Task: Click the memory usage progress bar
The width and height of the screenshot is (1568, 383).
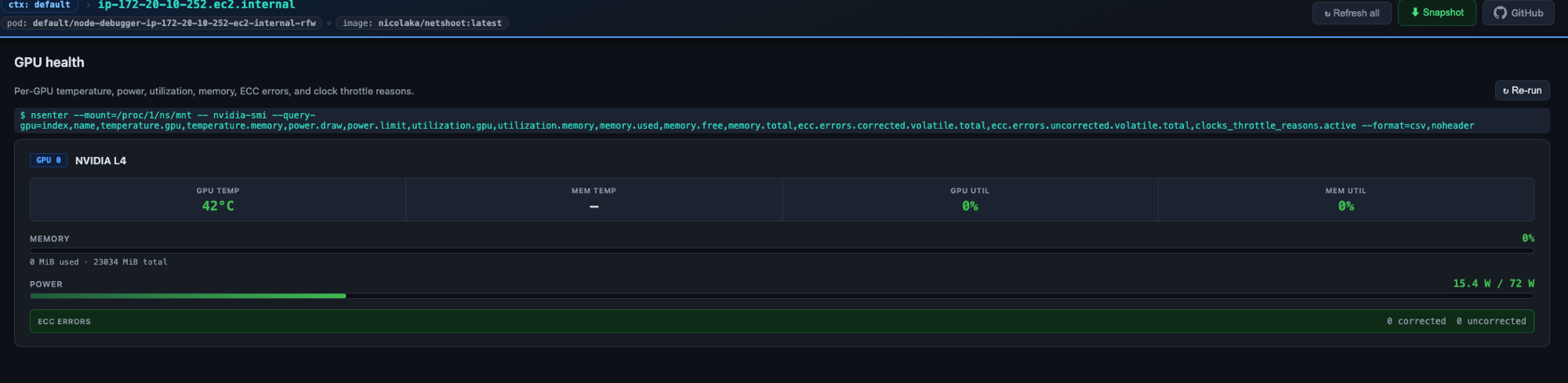Action: click(782, 250)
